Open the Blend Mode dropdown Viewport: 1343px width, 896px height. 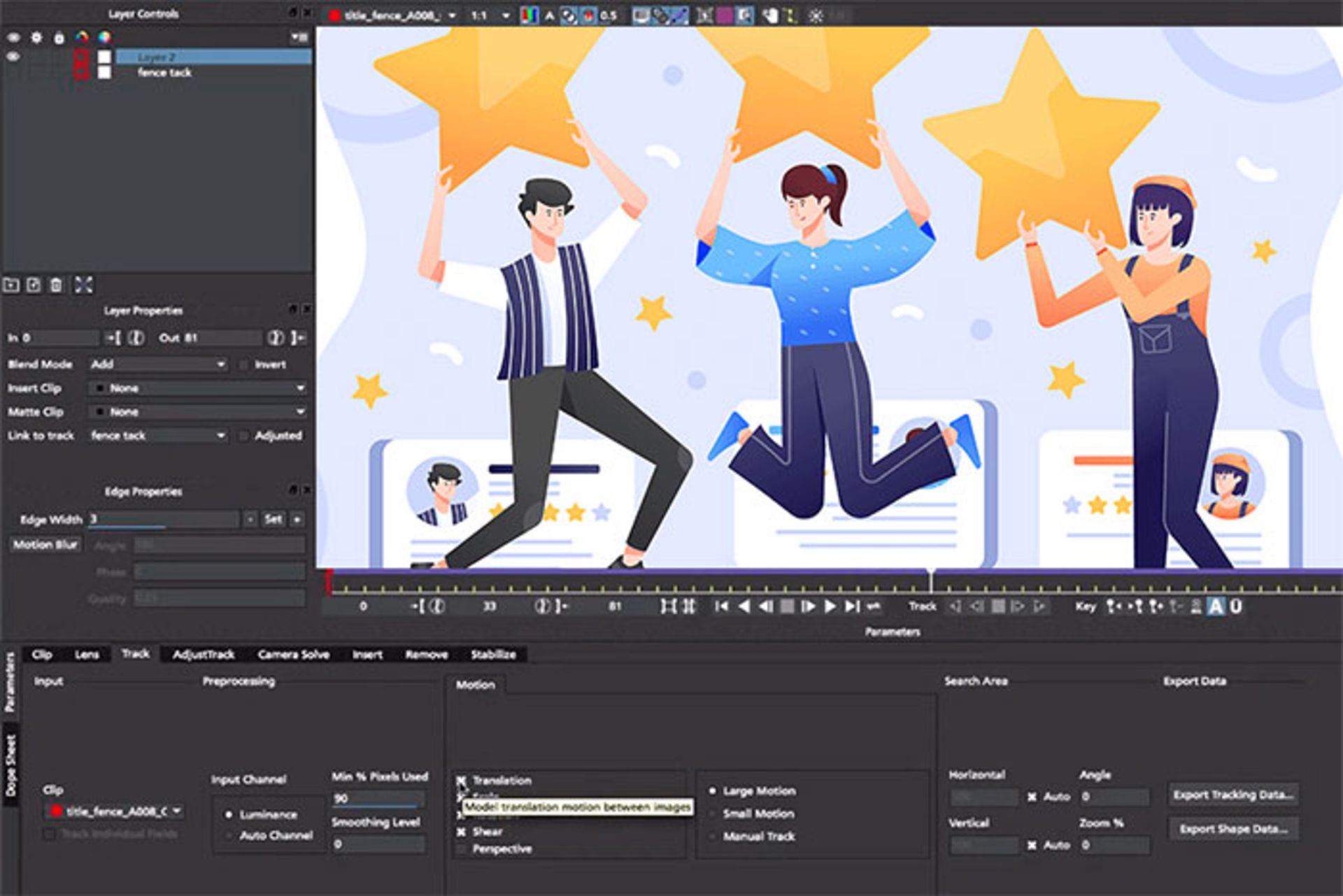158,364
